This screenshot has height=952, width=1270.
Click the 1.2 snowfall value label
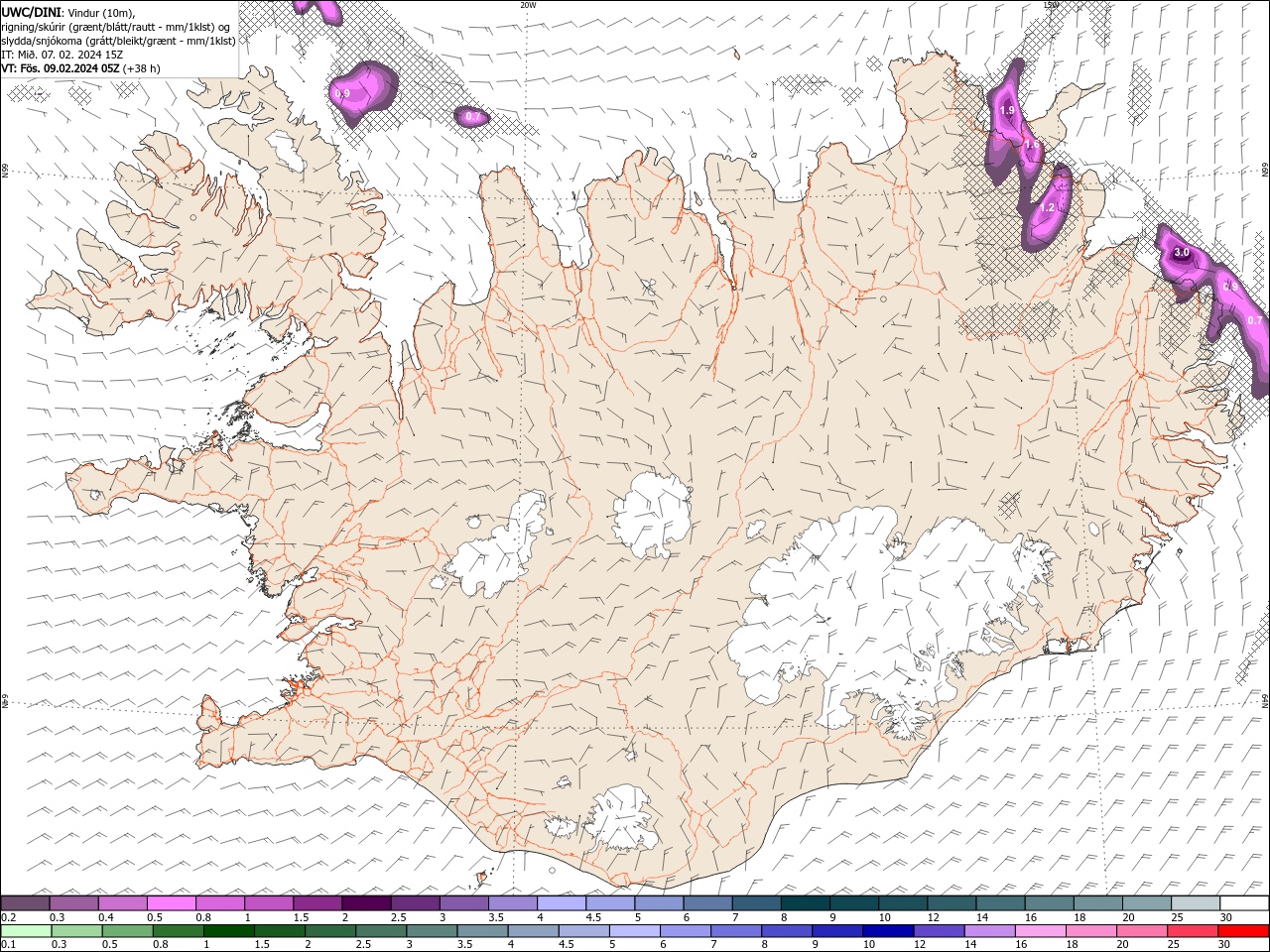point(1048,208)
